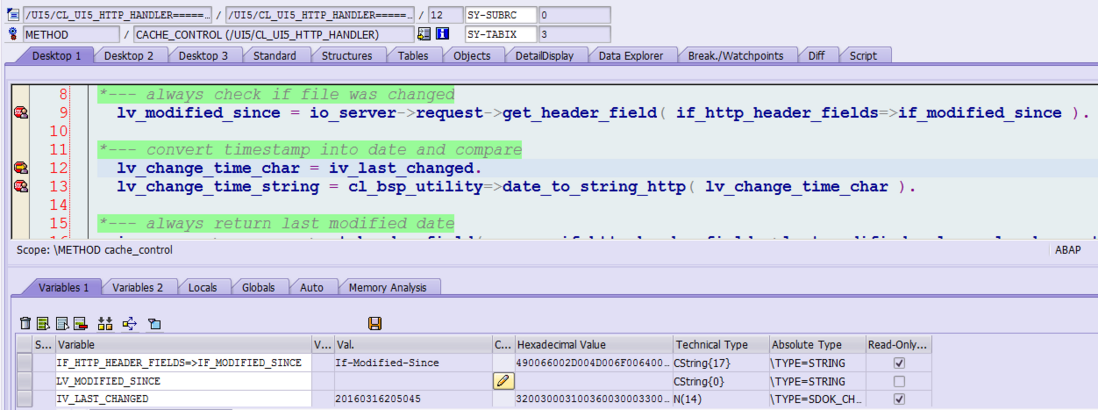Click the SY-SUBRC field
The height and width of the screenshot is (410, 1098).
(501, 15)
